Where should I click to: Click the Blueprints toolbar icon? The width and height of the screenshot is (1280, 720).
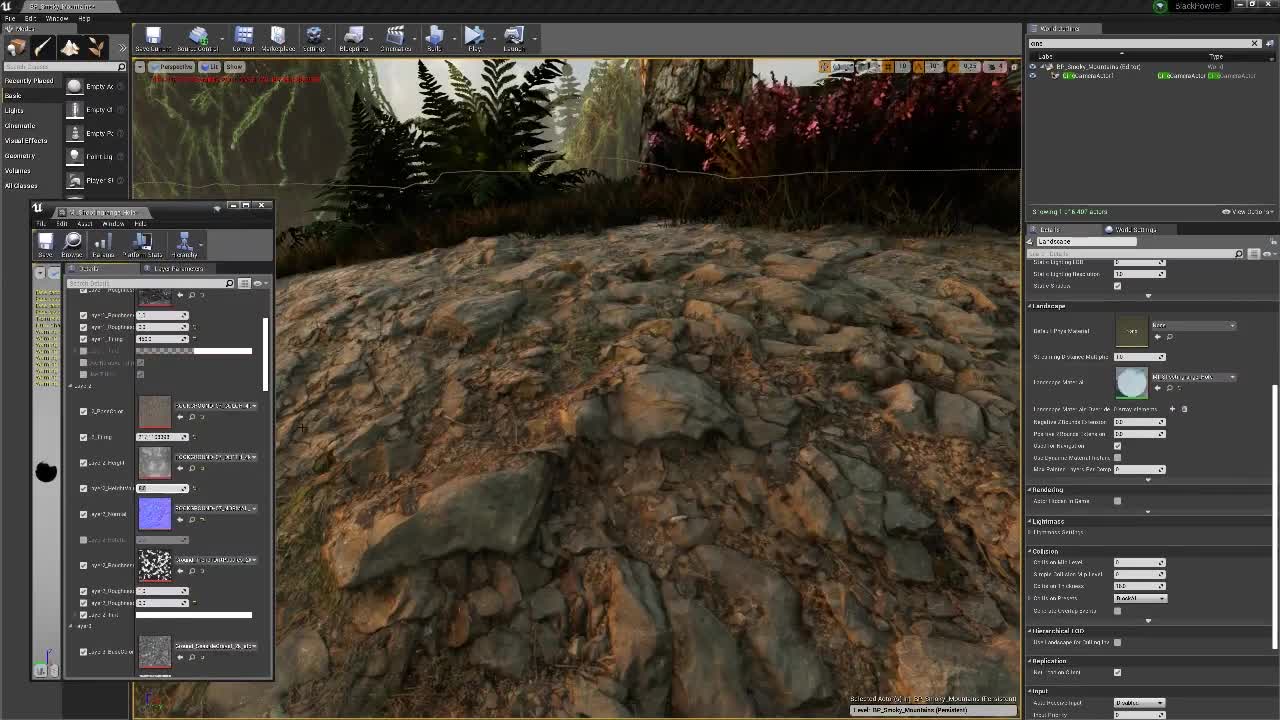353,39
